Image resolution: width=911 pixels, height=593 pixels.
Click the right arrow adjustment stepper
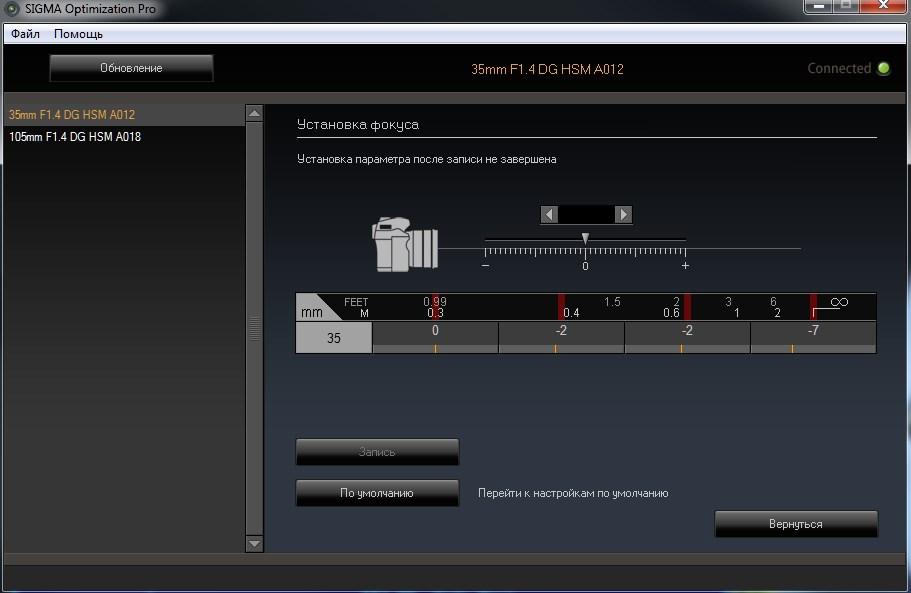[x=624, y=215]
